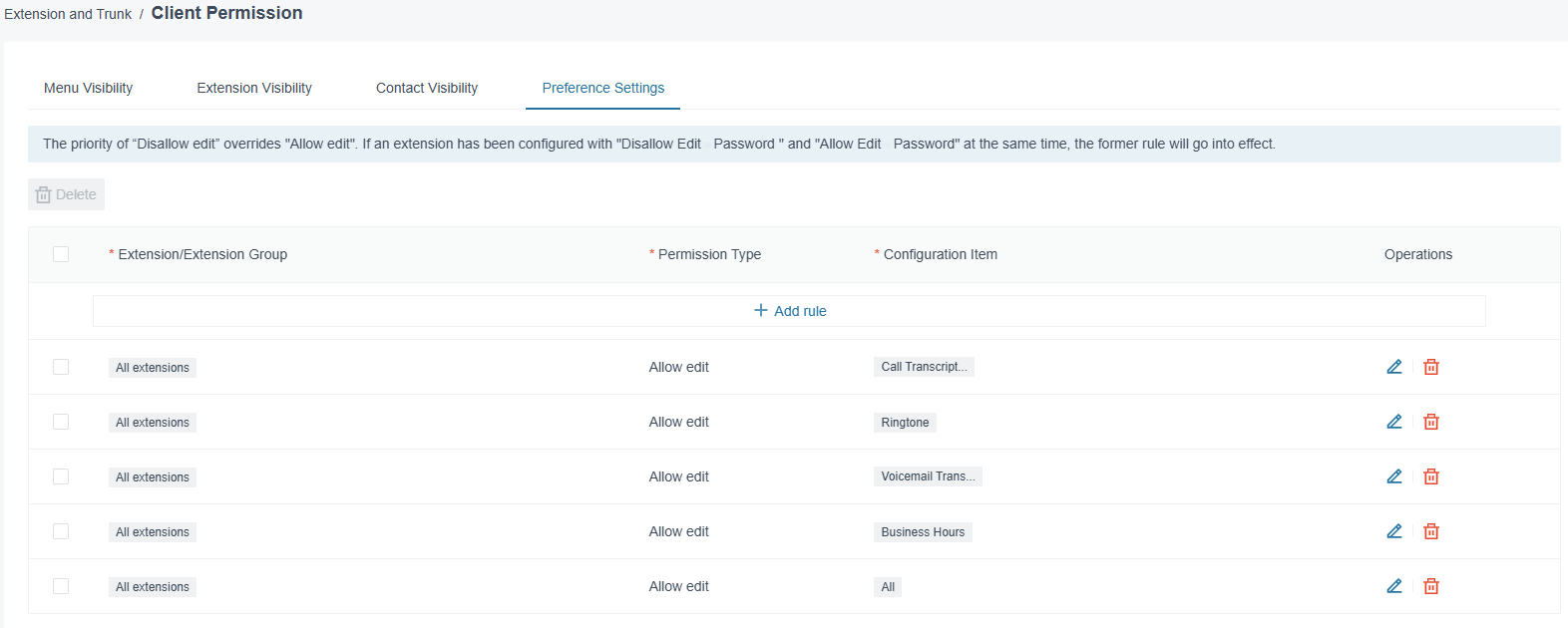Click the Permission Type column header
The height and width of the screenshot is (628, 1568).
(709, 254)
